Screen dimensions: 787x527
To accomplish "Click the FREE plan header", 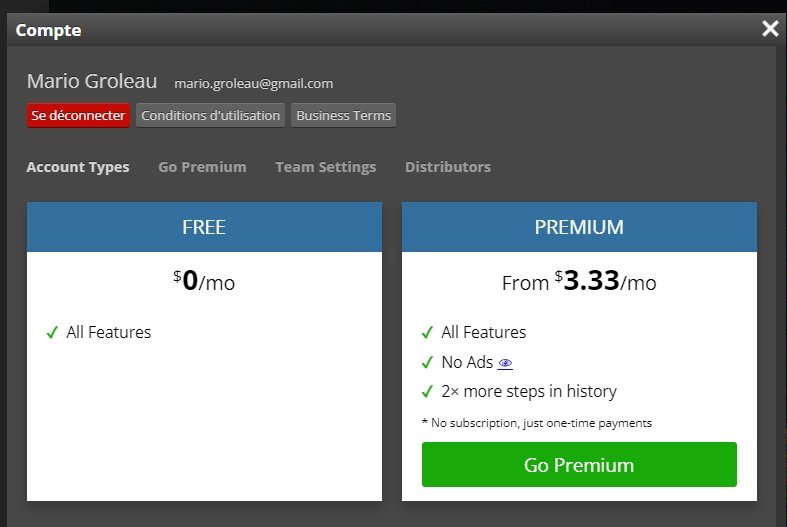I will tap(204, 227).
